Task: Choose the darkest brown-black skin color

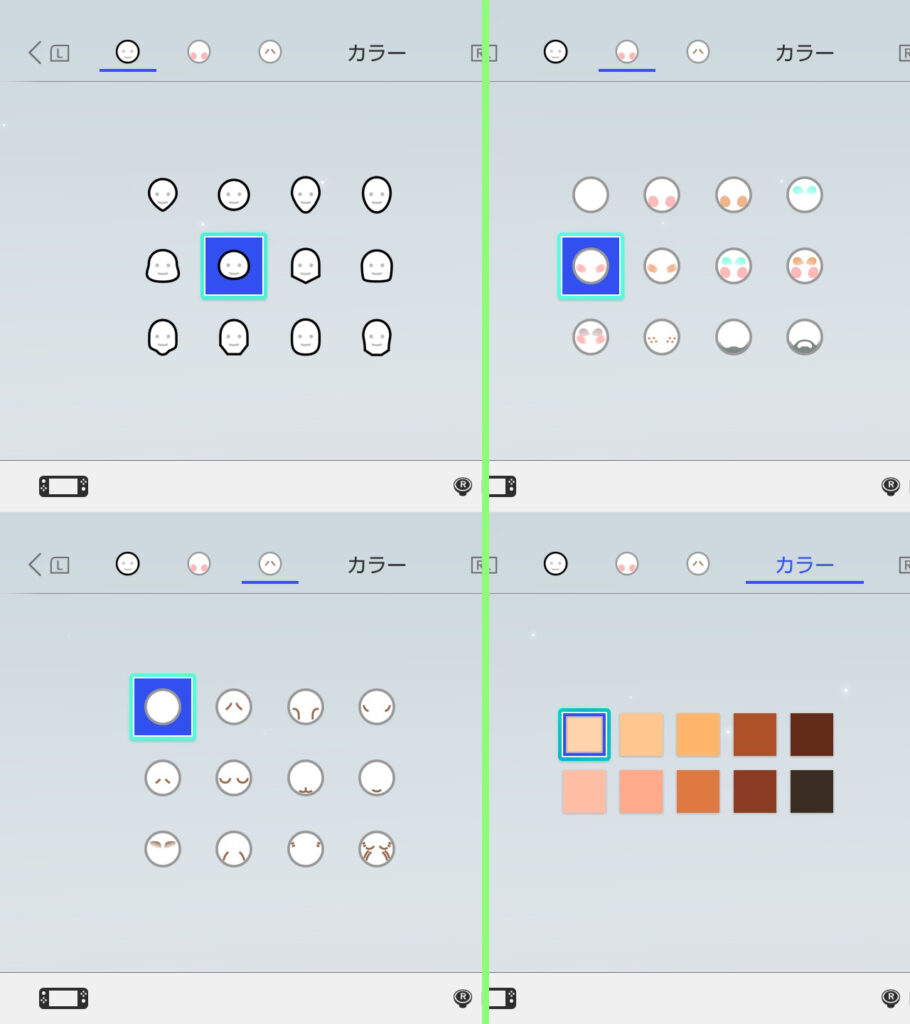Action: [811, 791]
